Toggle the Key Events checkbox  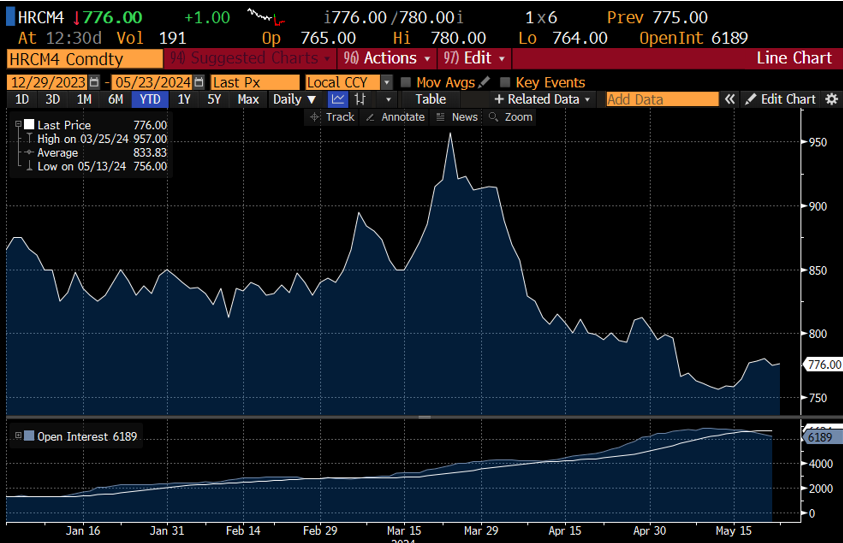pos(505,82)
